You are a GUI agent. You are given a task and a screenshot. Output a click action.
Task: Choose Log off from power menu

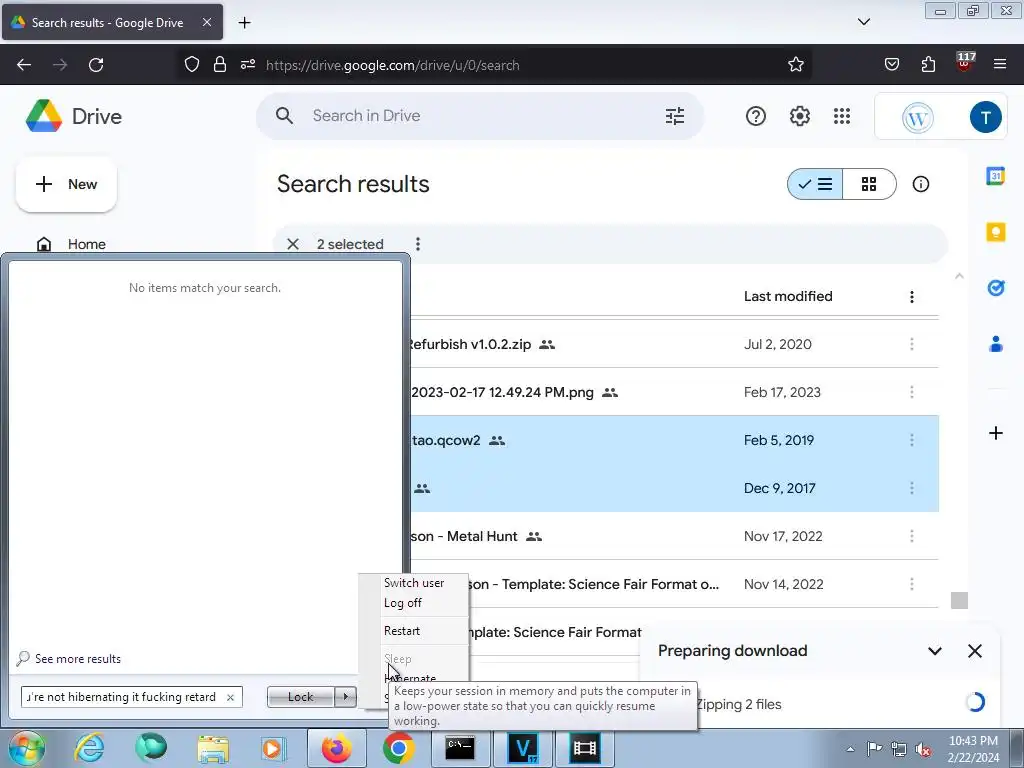tap(403, 603)
